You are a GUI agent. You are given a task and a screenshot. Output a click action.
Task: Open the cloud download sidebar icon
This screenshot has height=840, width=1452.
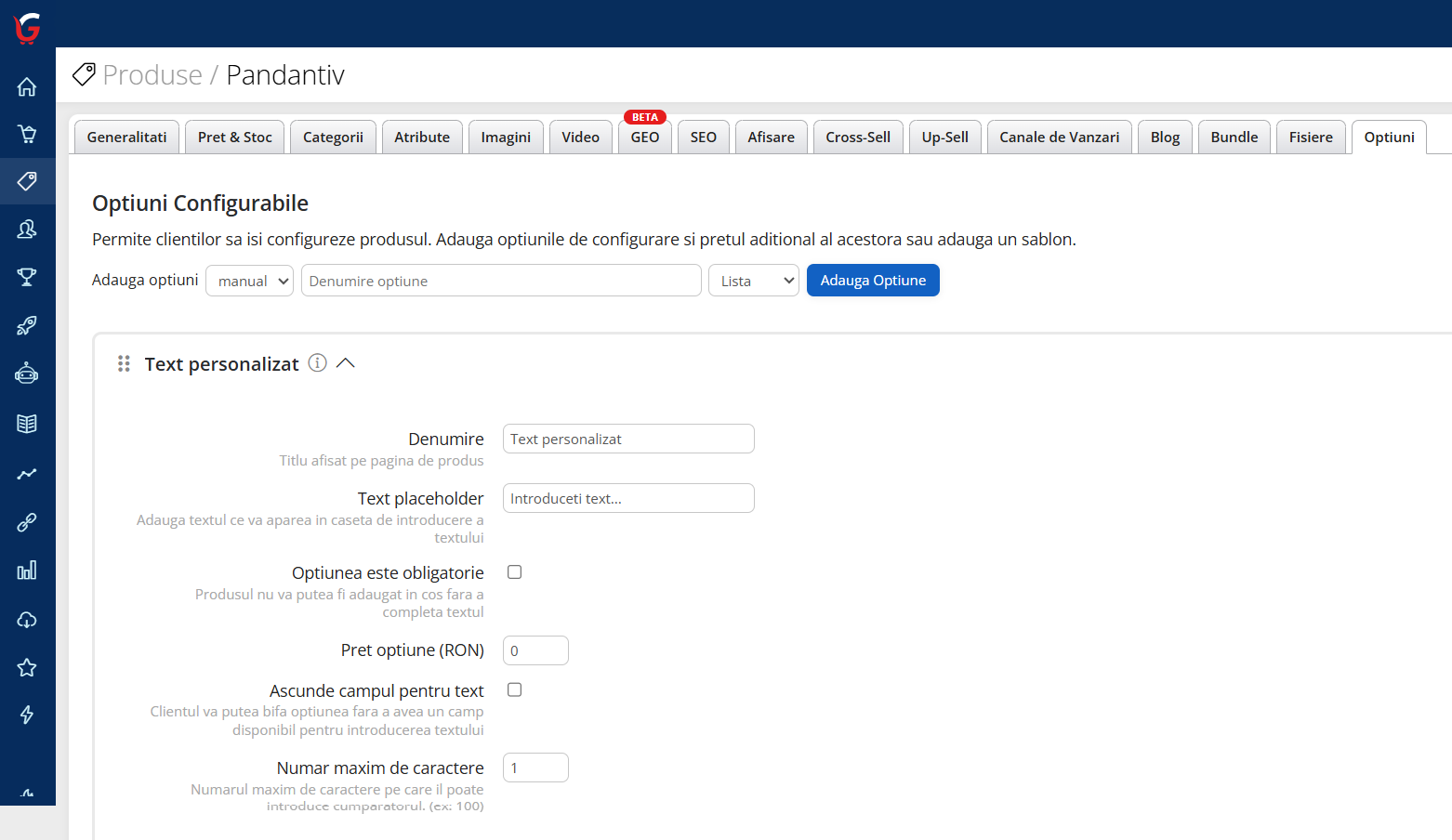tap(27, 619)
